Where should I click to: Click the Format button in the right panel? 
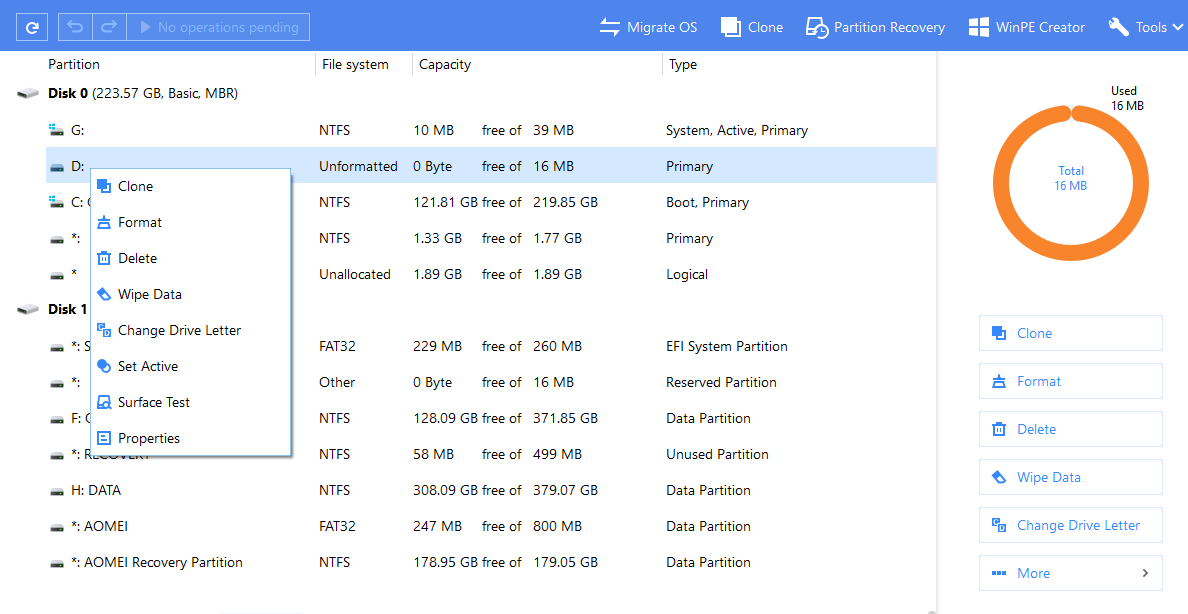(1071, 381)
